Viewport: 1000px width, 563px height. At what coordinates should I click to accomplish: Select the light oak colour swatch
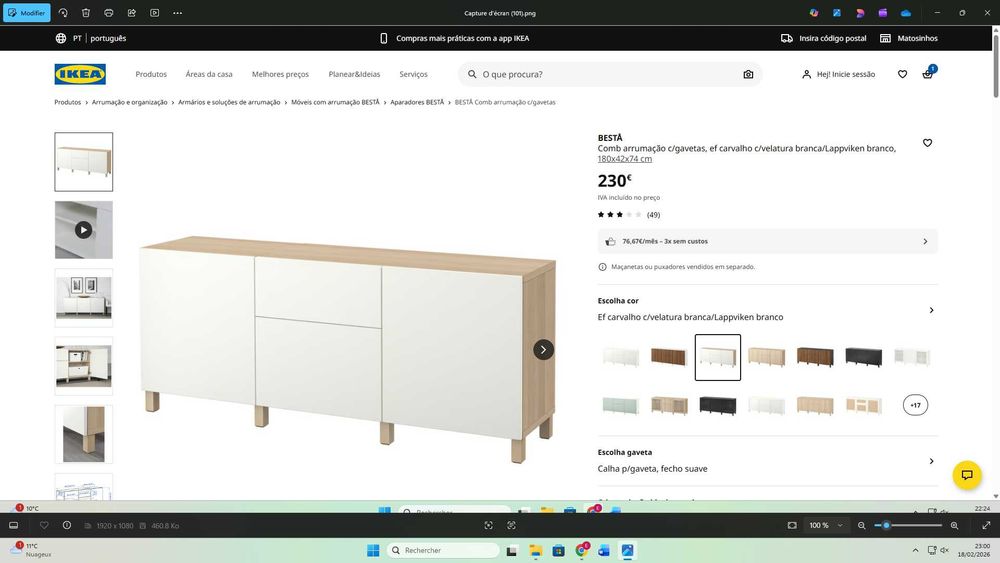(767, 357)
